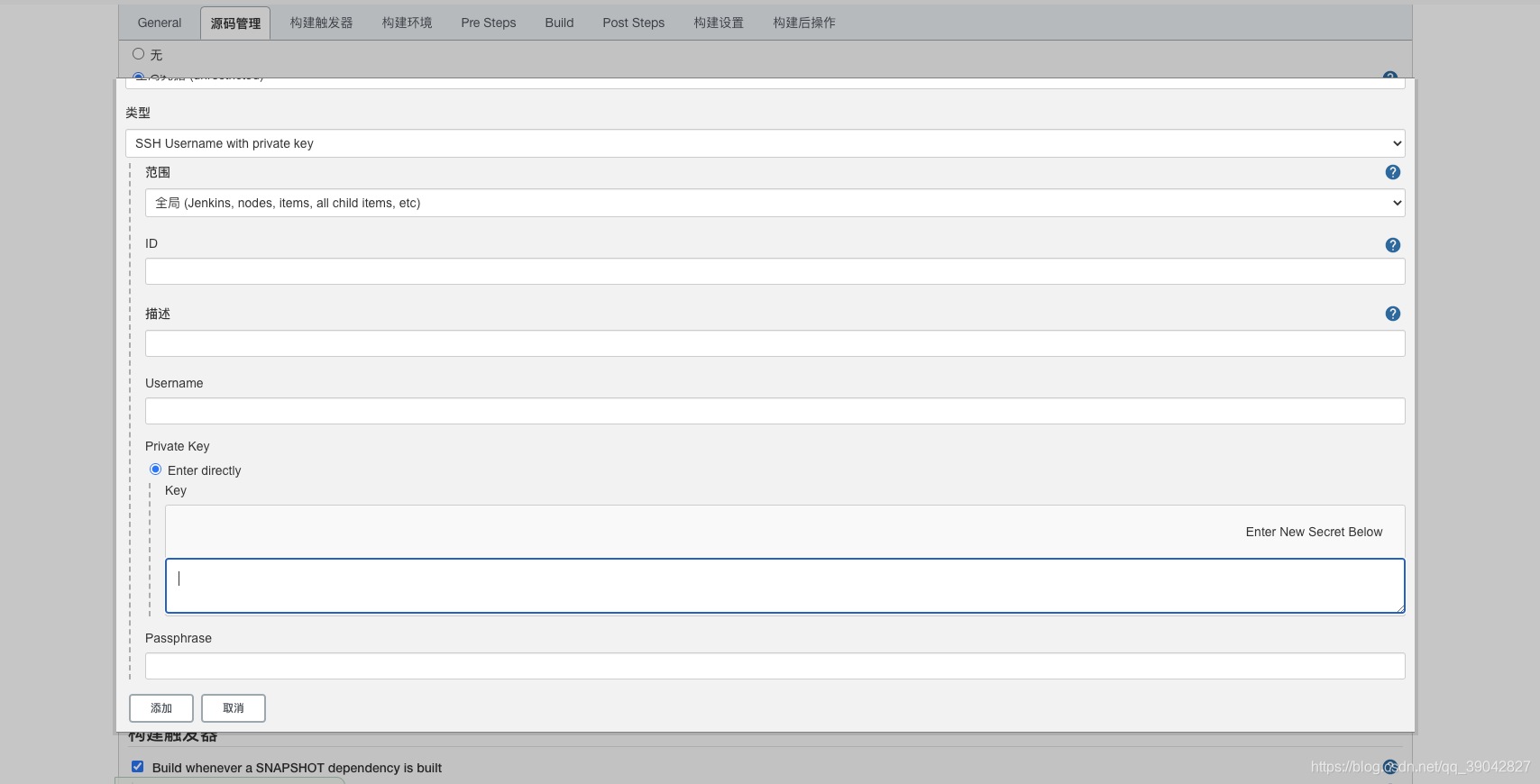Open help for the ID field
This screenshot has width=1540, height=784.
click(x=1393, y=245)
